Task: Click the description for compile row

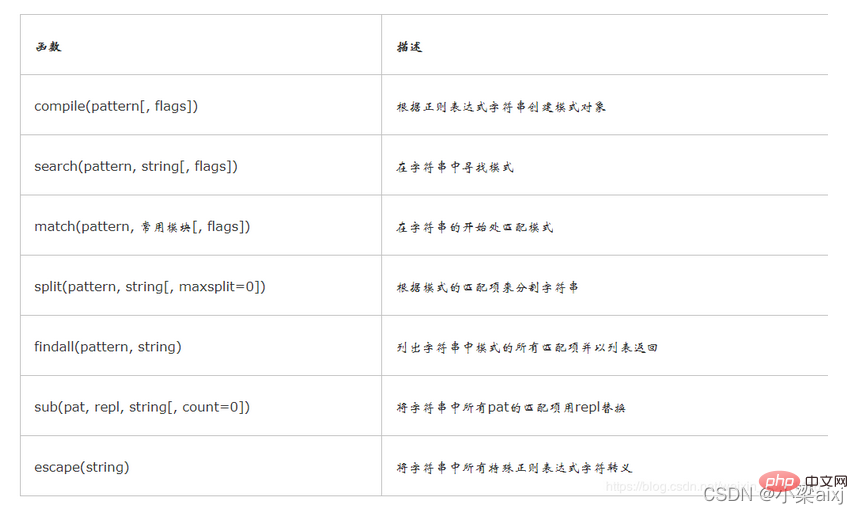Action: click(501, 107)
